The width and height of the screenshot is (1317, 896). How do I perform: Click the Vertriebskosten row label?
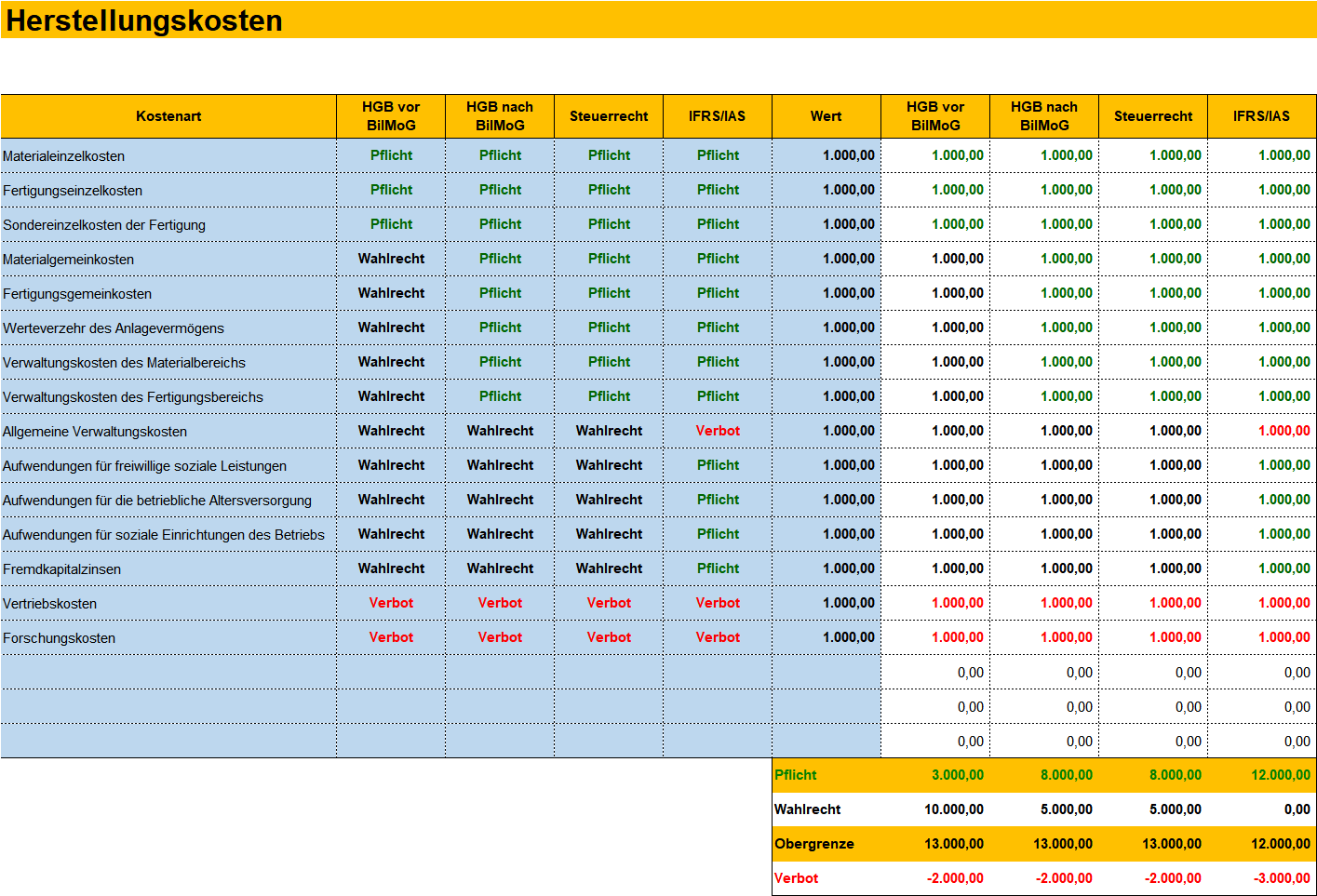pos(49,604)
